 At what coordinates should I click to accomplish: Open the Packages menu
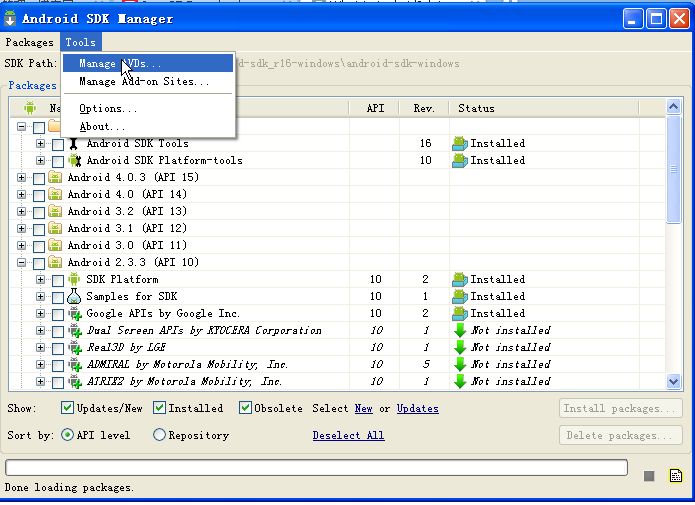tap(30, 42)
